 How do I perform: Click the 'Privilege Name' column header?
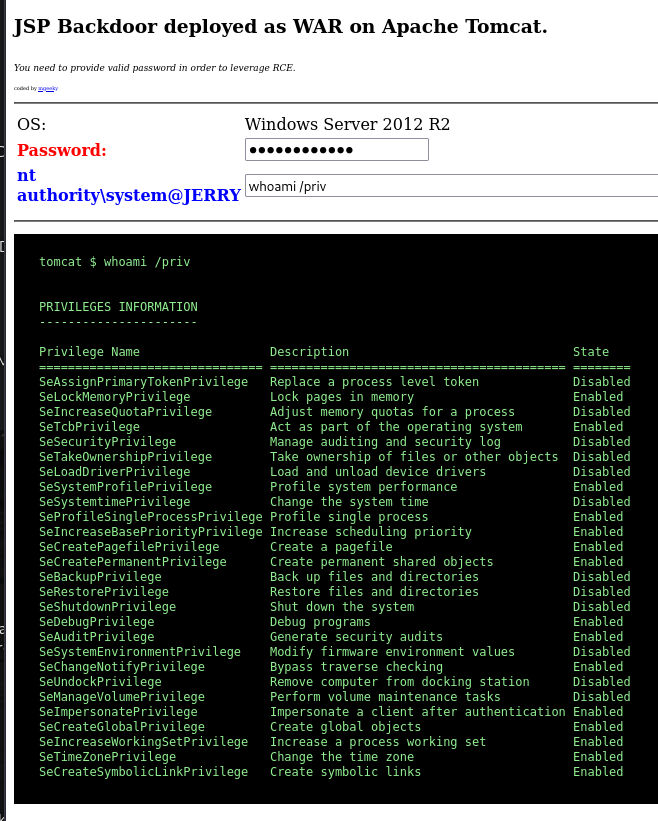click(90, 352)
